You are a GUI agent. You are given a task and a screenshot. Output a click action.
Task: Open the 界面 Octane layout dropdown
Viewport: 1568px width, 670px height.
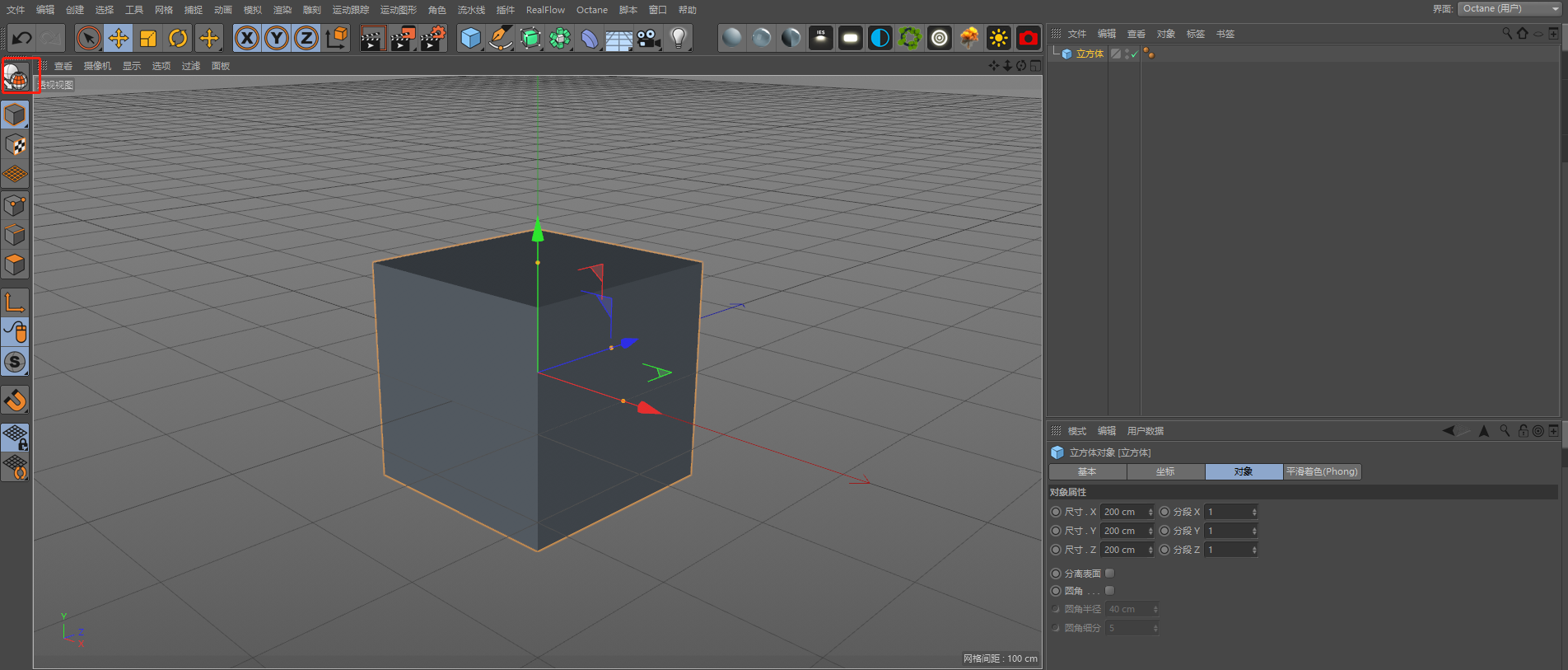pyautogui.click(x=1509, y=8)
